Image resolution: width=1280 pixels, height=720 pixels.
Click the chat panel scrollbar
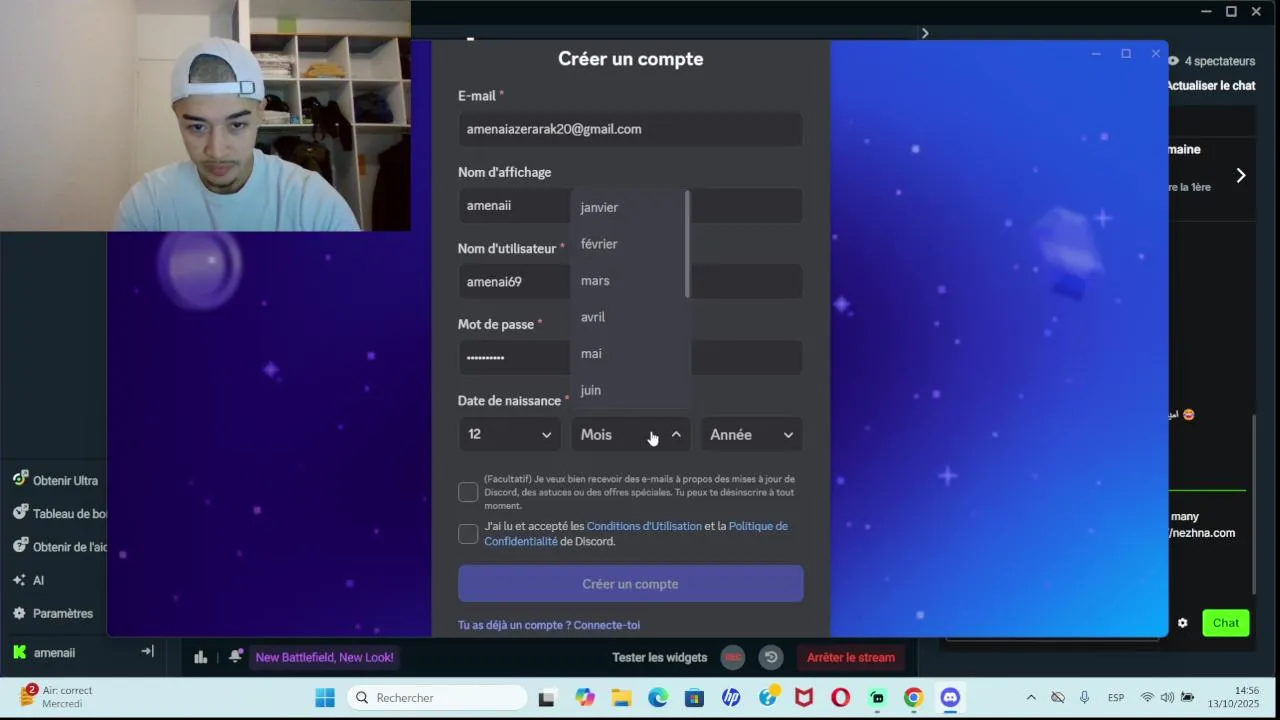pos(1254,505)
